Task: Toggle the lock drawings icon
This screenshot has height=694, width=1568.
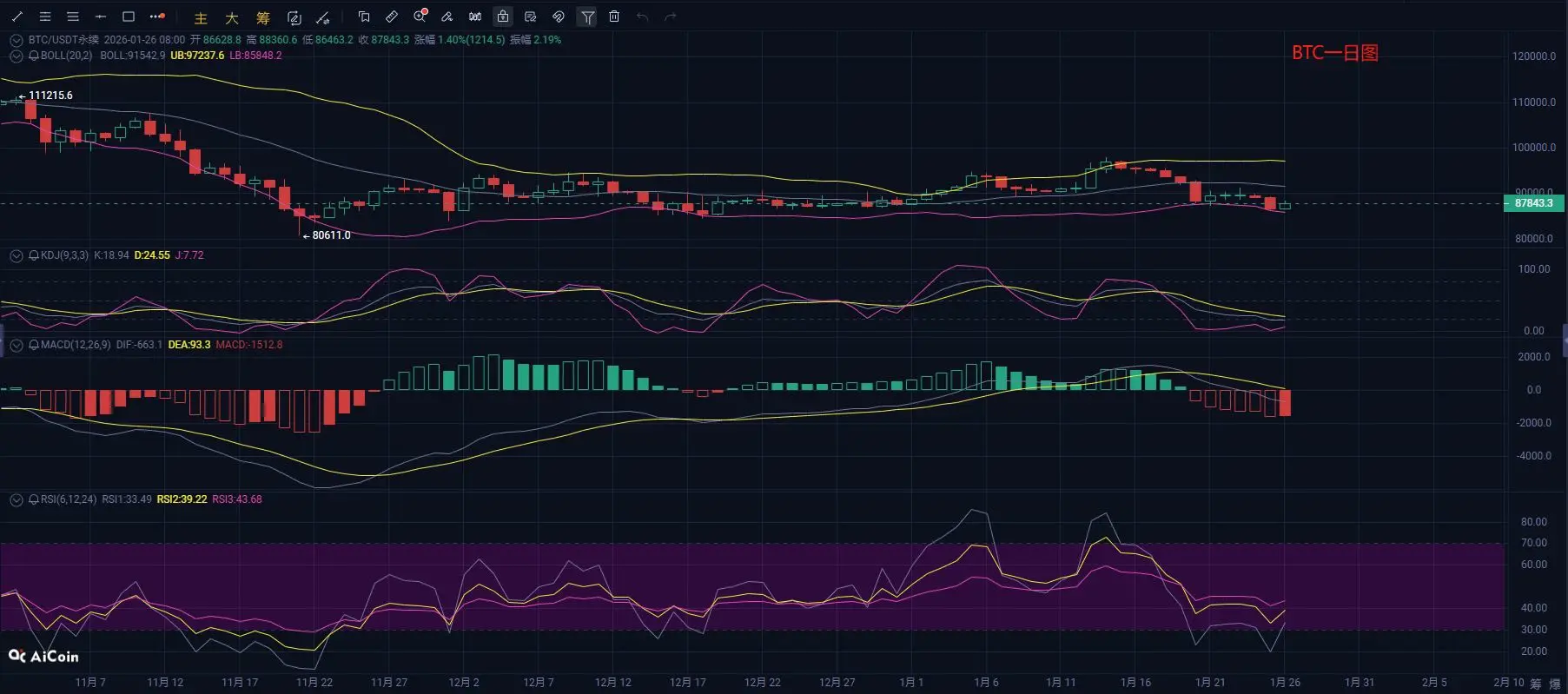Action: [503, 17]
